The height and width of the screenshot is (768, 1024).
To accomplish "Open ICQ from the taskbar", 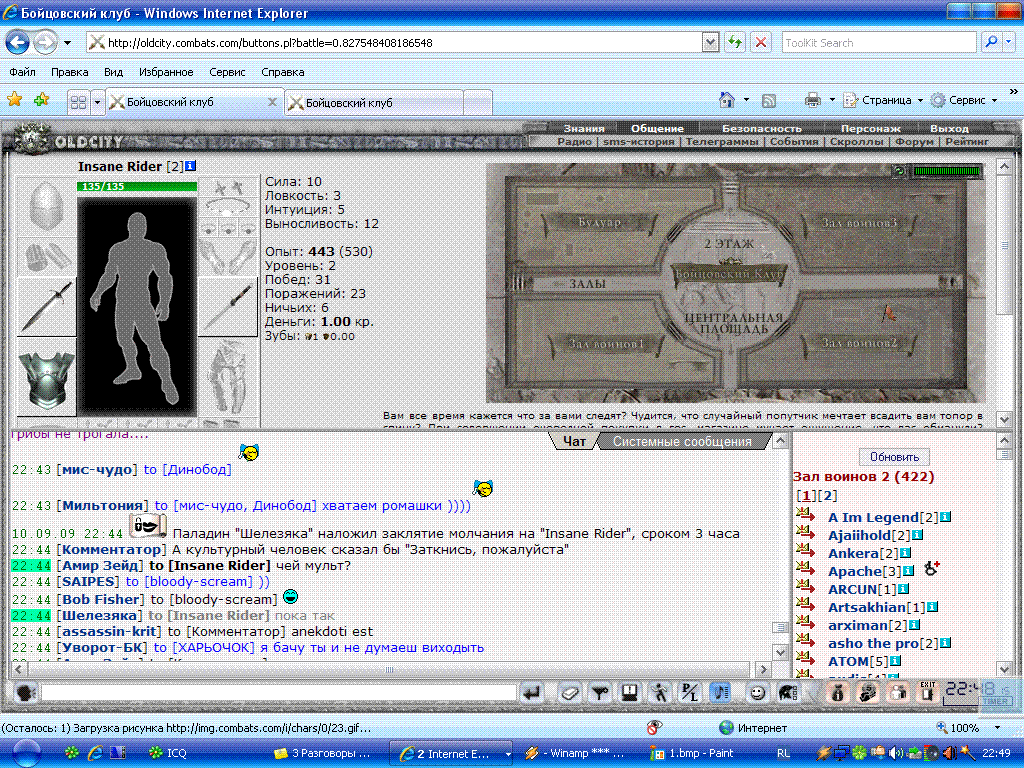I will coord(168,753).
